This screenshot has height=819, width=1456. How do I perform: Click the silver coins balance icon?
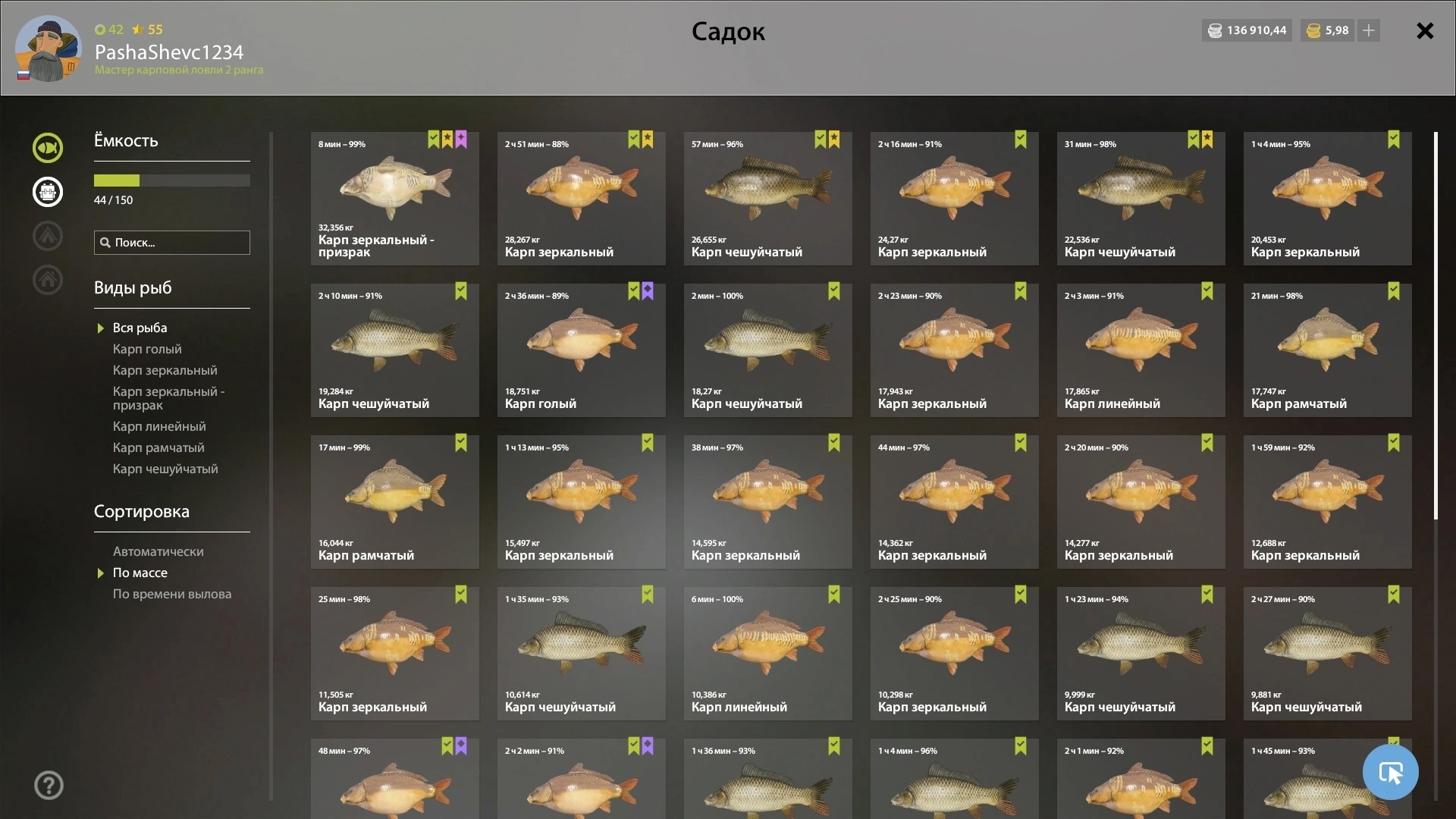pos(1215,30)
